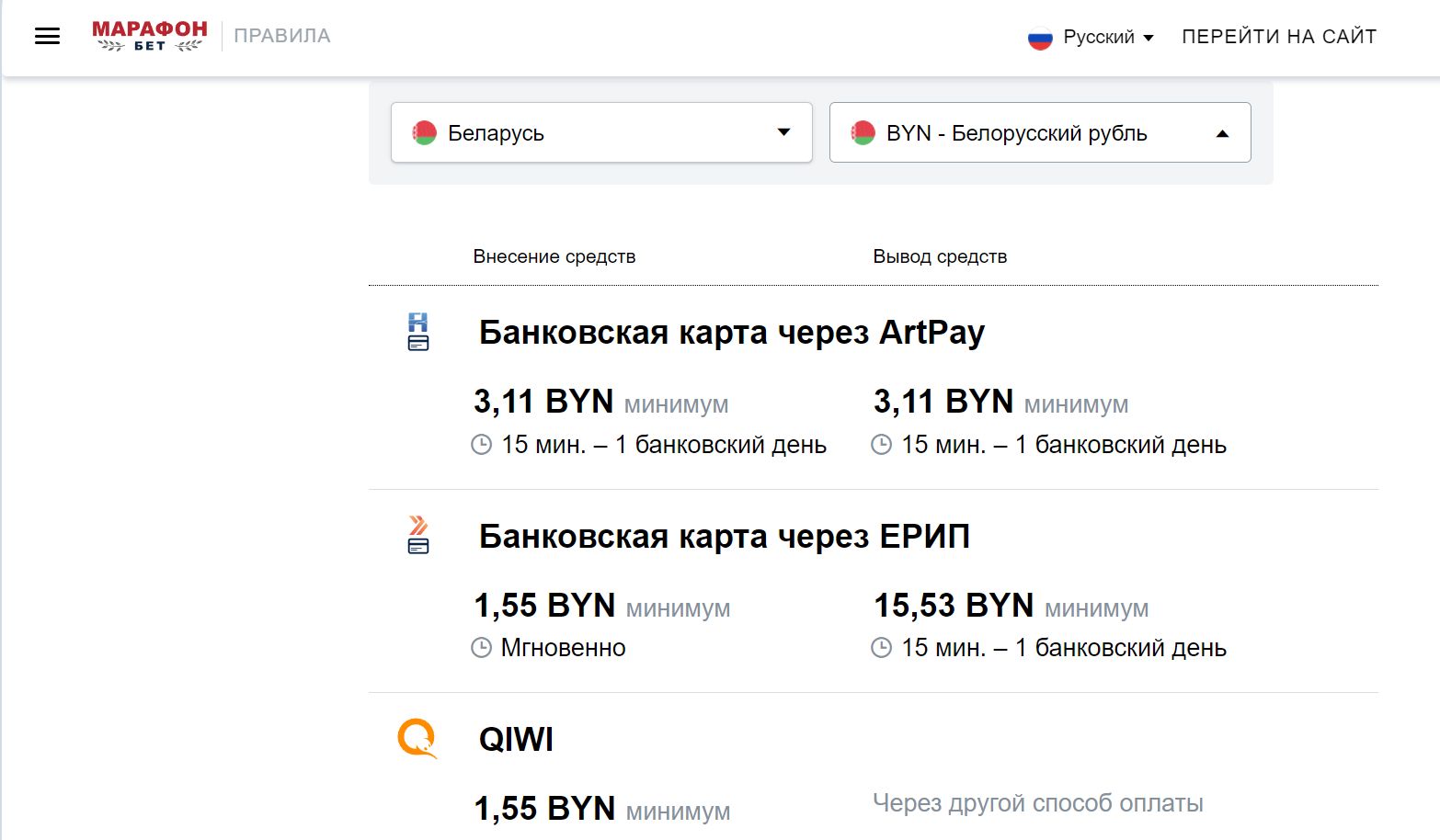The width and height of the screenshot is (1440, 840).
Task: Click the ЕРИП bank card icon
Action: click(418, 535)
